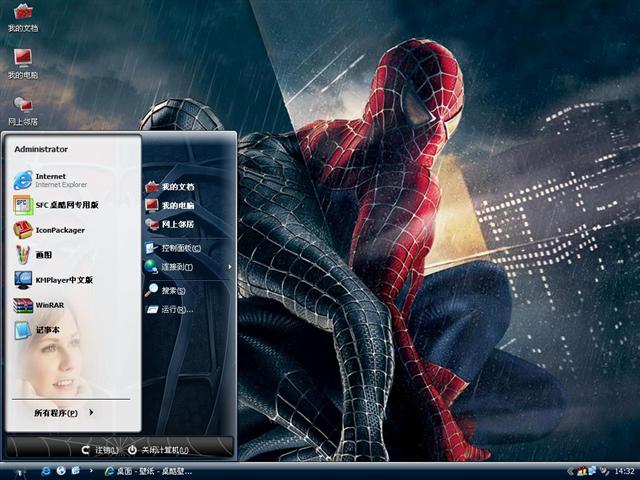Click the system tray icon next to the clock
The image size is (640, 480).
tap(604, 471)
